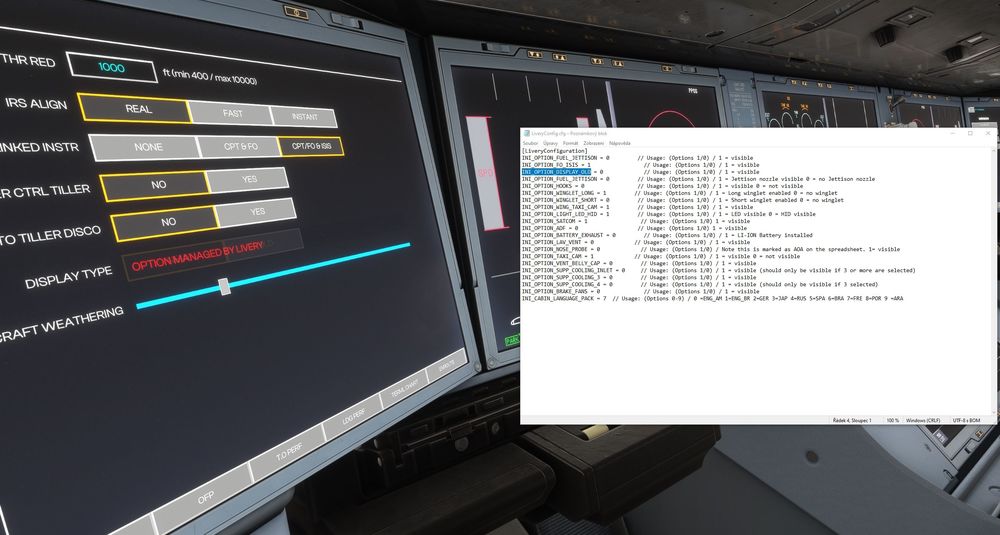Open the Formát menu in Notepad
Viewport: 1000px width, 535px height.
pyautogui.click(x=573, y=143)
